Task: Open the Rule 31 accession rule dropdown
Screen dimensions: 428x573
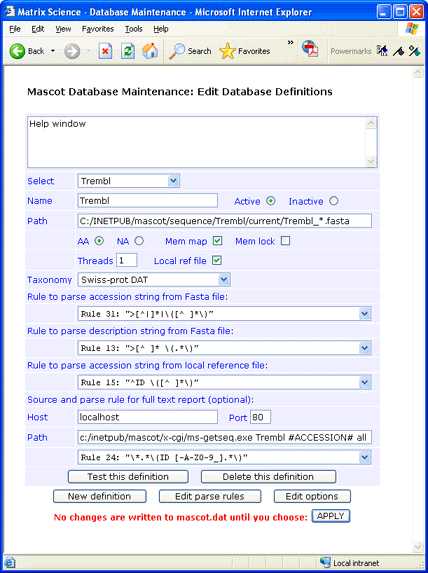Action: coord(224,314)
